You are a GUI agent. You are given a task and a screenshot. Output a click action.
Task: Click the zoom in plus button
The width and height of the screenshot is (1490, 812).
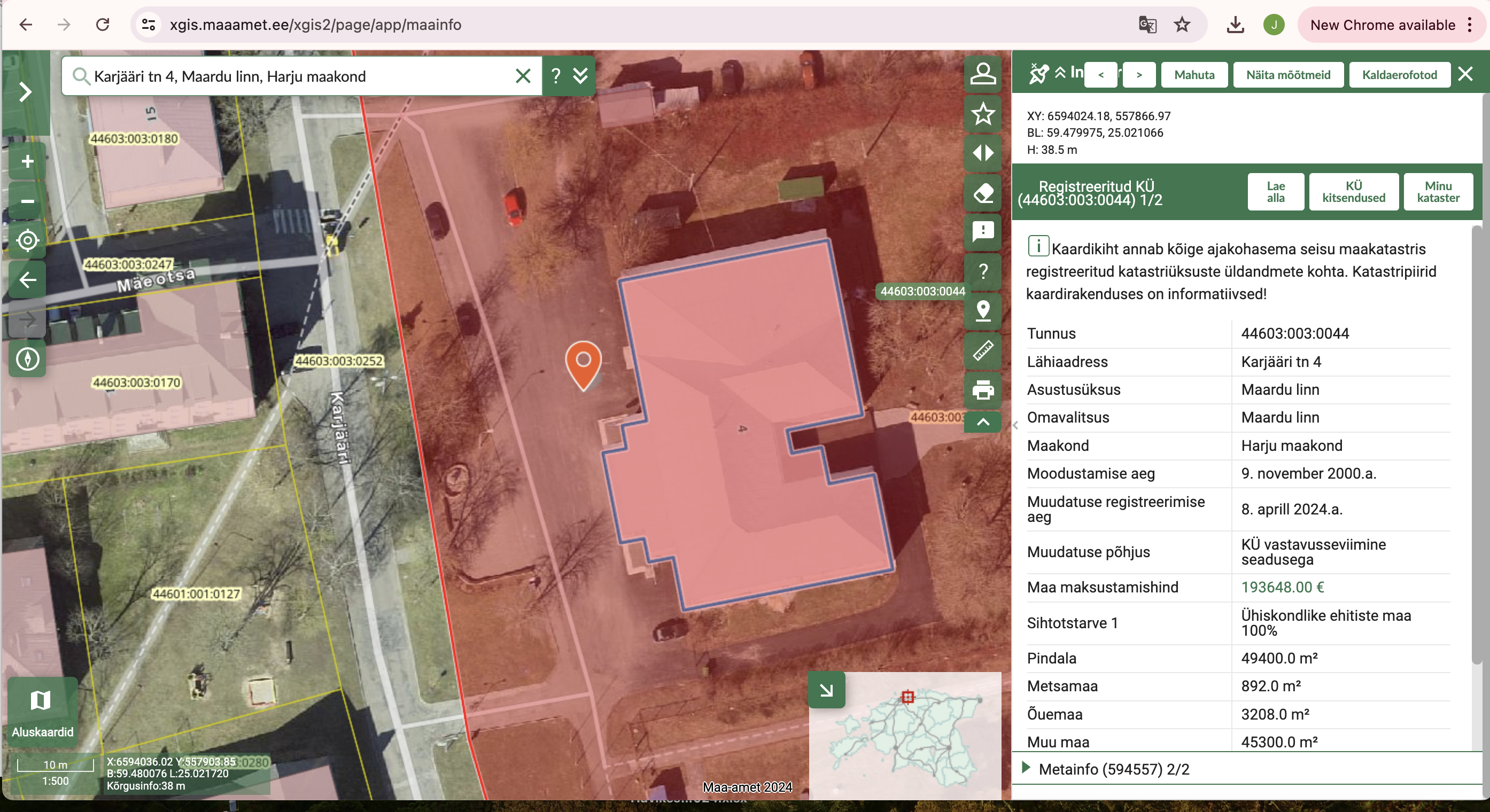tap(27, 161)
